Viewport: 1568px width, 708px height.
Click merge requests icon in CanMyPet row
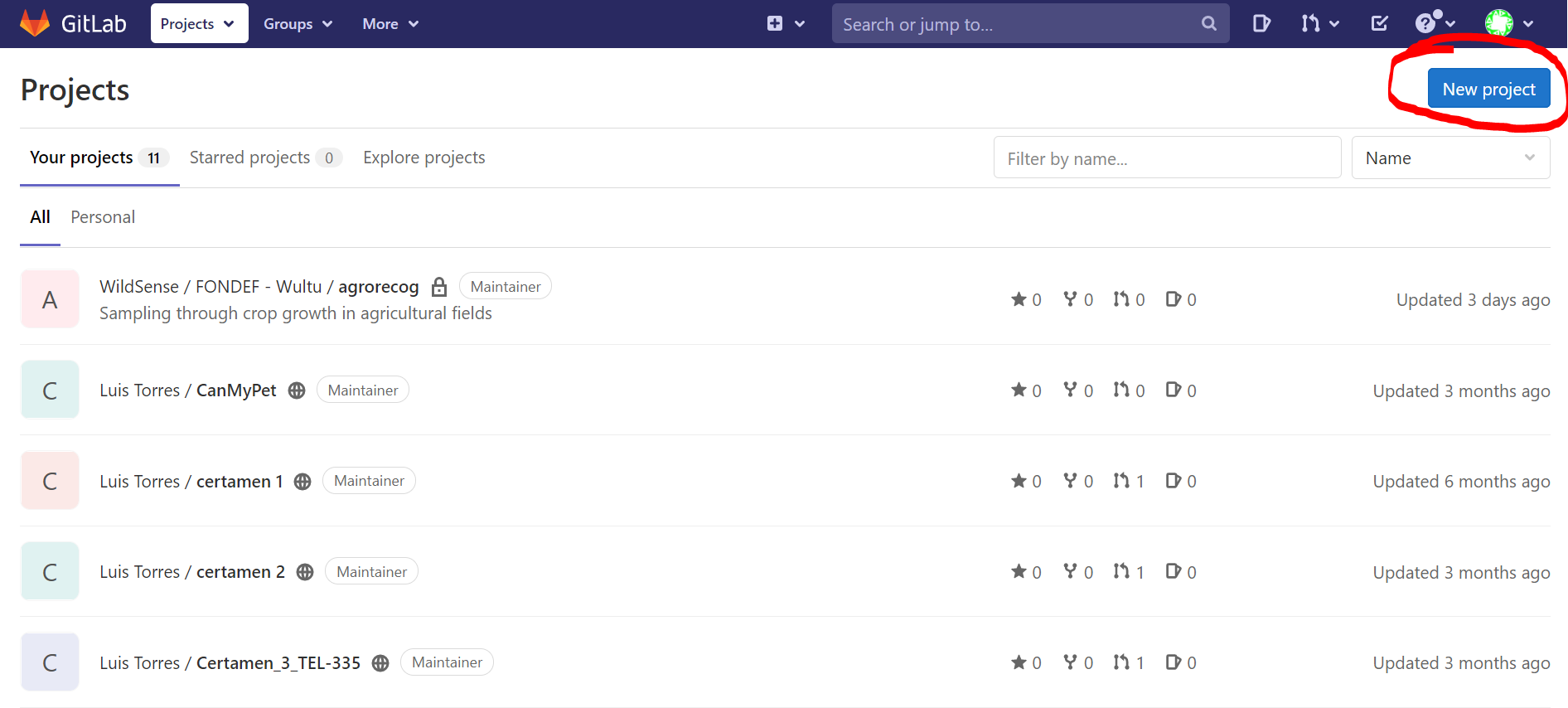pyautogui.click(x=1121, y=390)
